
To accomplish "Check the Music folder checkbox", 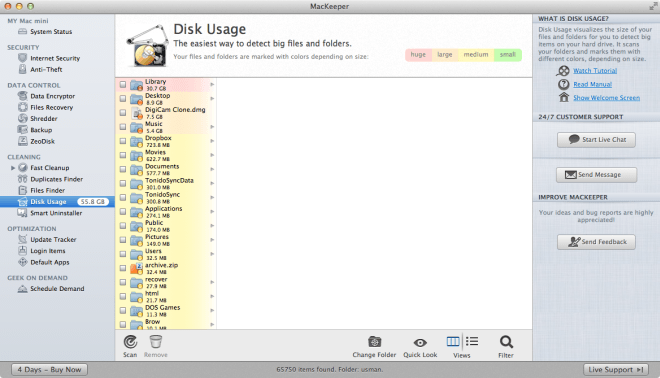I will (x=122, y=127).
